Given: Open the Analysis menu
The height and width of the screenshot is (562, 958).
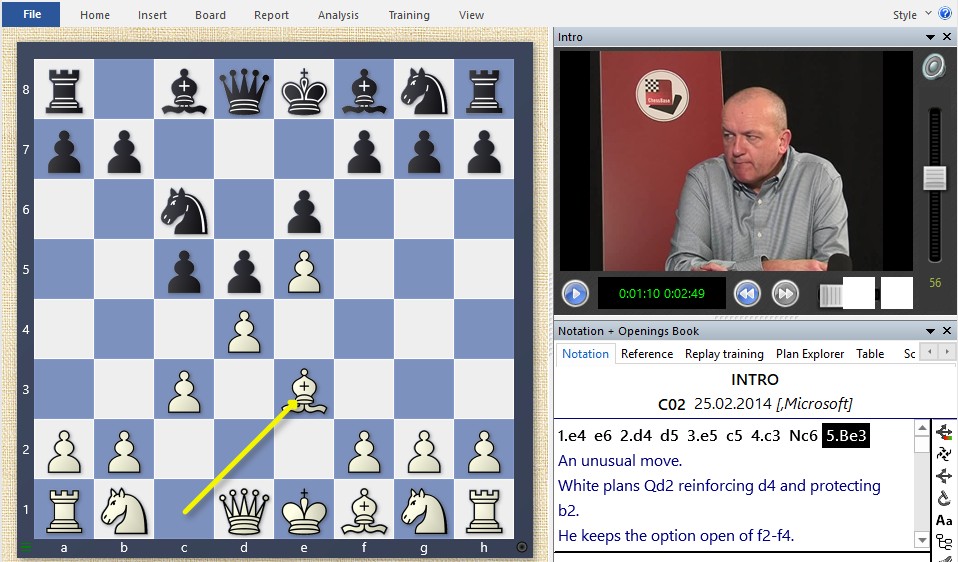Looking at the screenshot, I should [338, 15].
